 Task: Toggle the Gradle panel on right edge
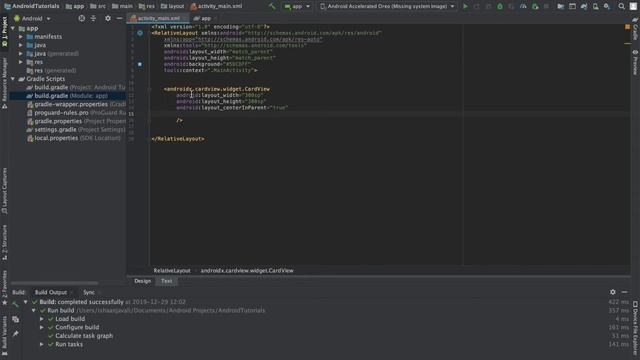click(635, 29)
